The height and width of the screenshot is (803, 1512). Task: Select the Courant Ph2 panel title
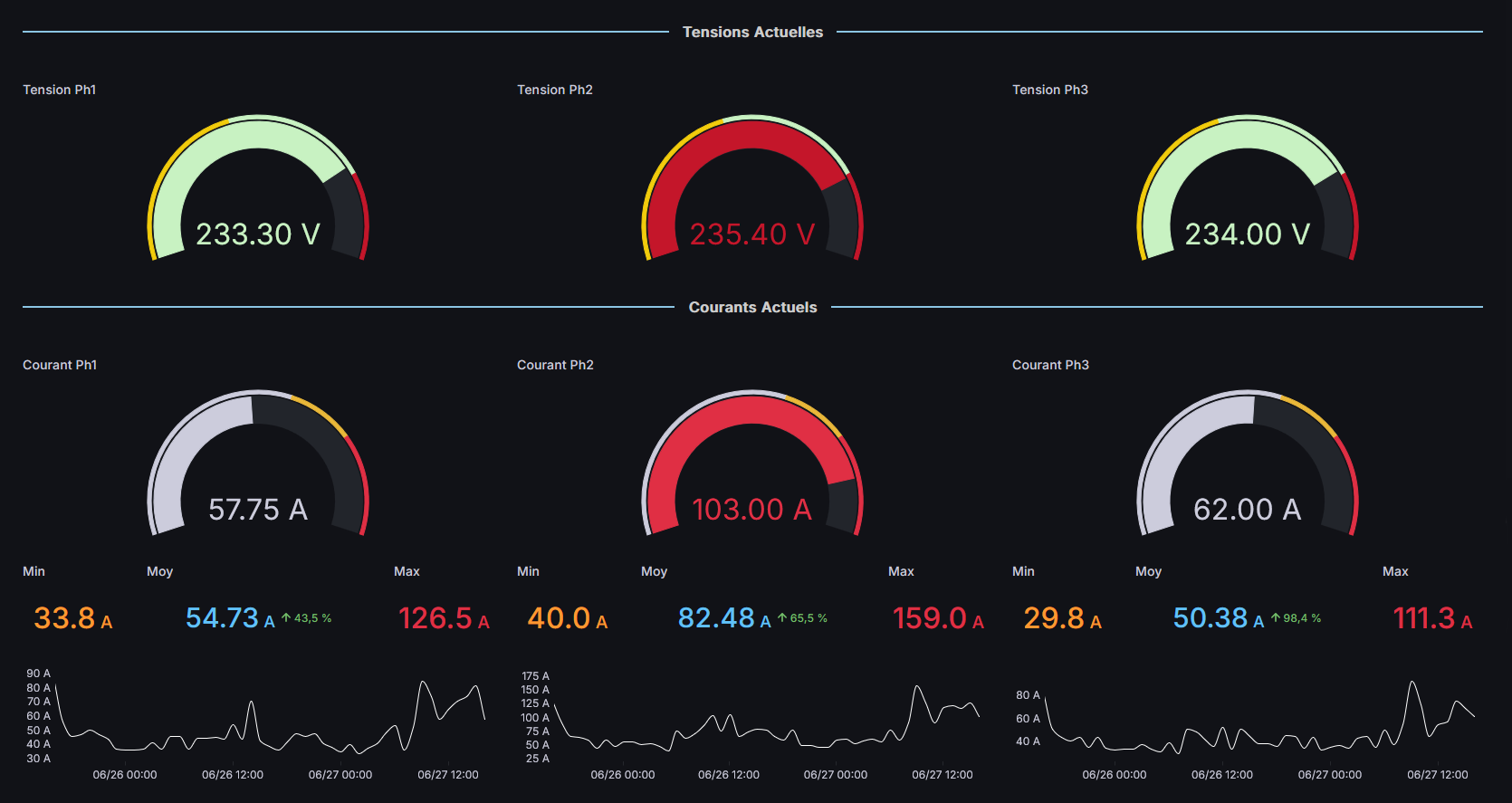click(555, 365)
